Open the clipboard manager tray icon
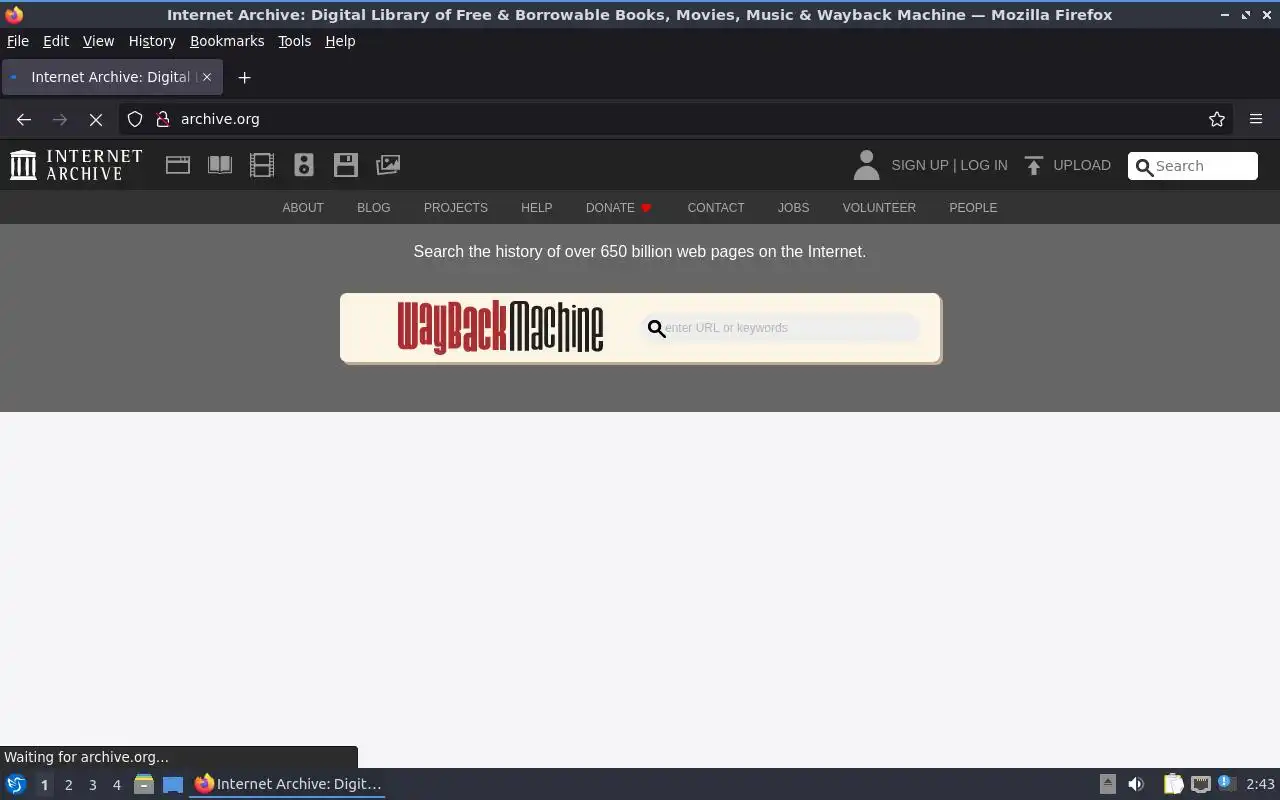The width and height of the screenshot is (1280, 800). pos(1173,785)
